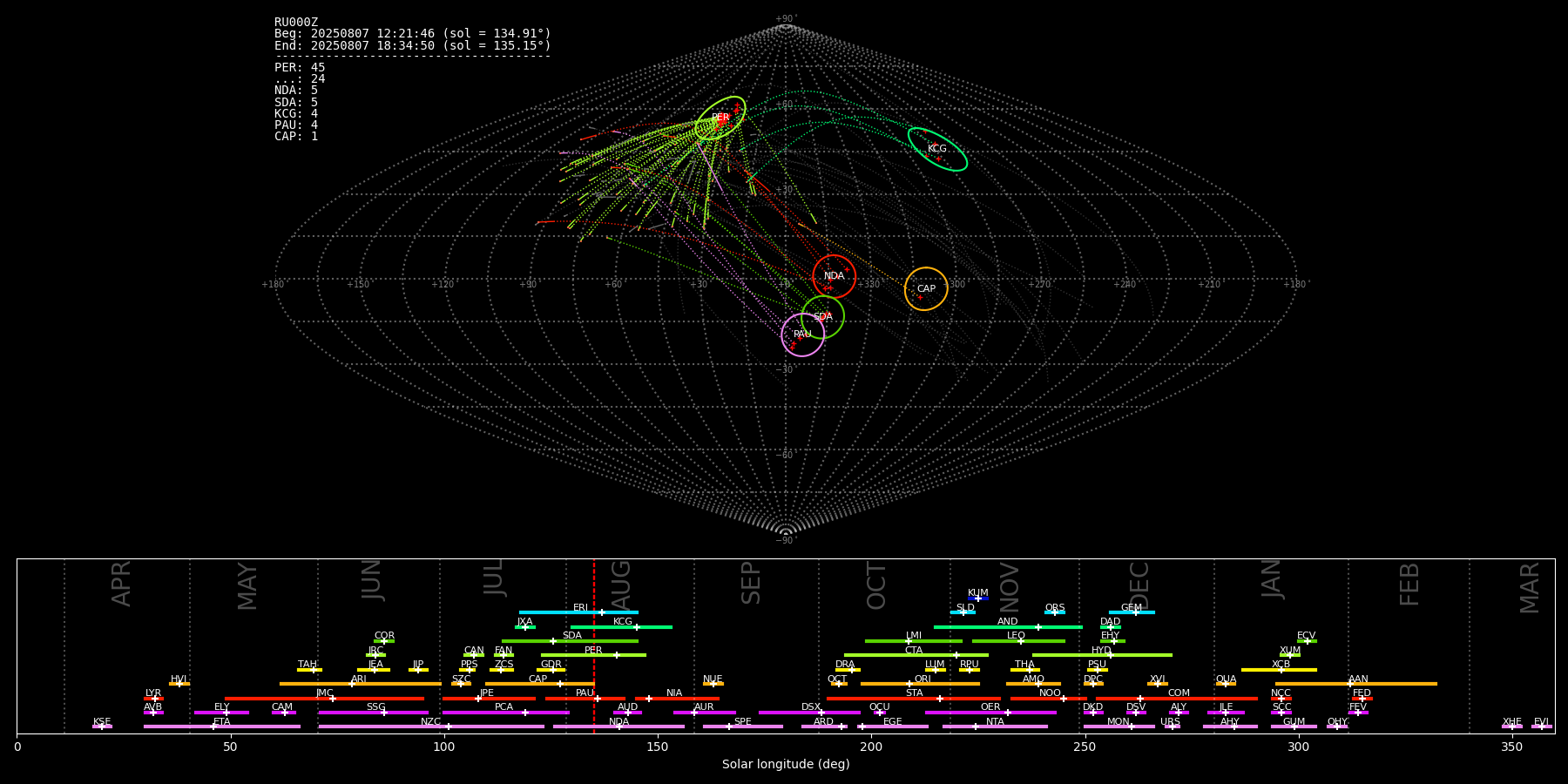This screenshot has height=784, width=1568.
Task: Click the ERI shower bar in timeline
Action: click(578, 612)
